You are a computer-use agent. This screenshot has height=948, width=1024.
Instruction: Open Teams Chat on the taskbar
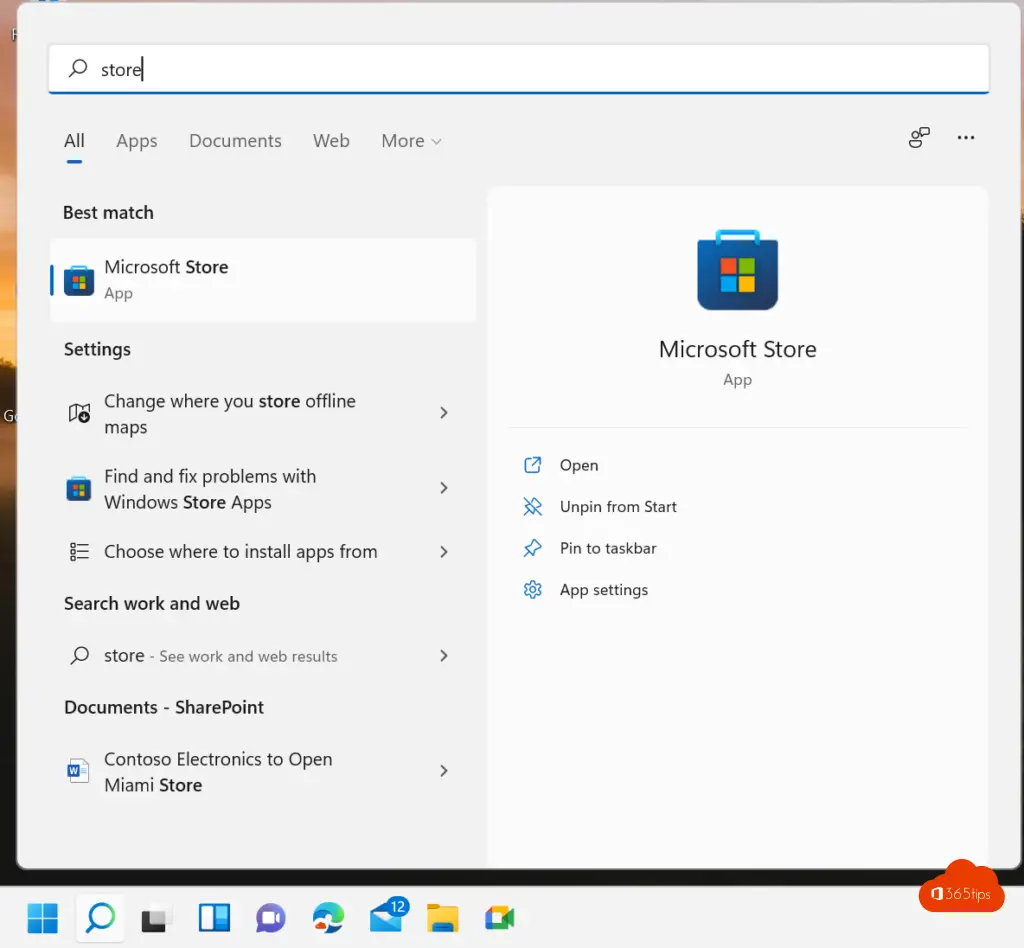pyautogui.click(x=271, y=919)
